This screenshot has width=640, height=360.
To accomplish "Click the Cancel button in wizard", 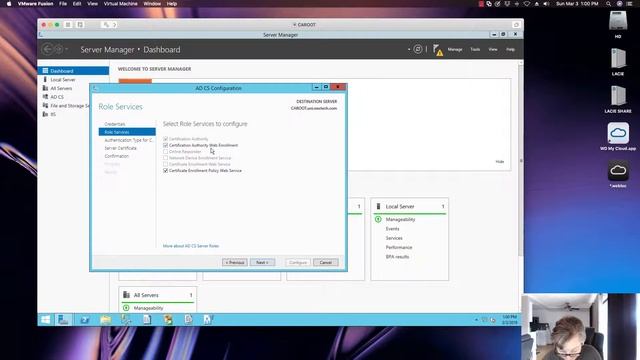I will (326, 262).
